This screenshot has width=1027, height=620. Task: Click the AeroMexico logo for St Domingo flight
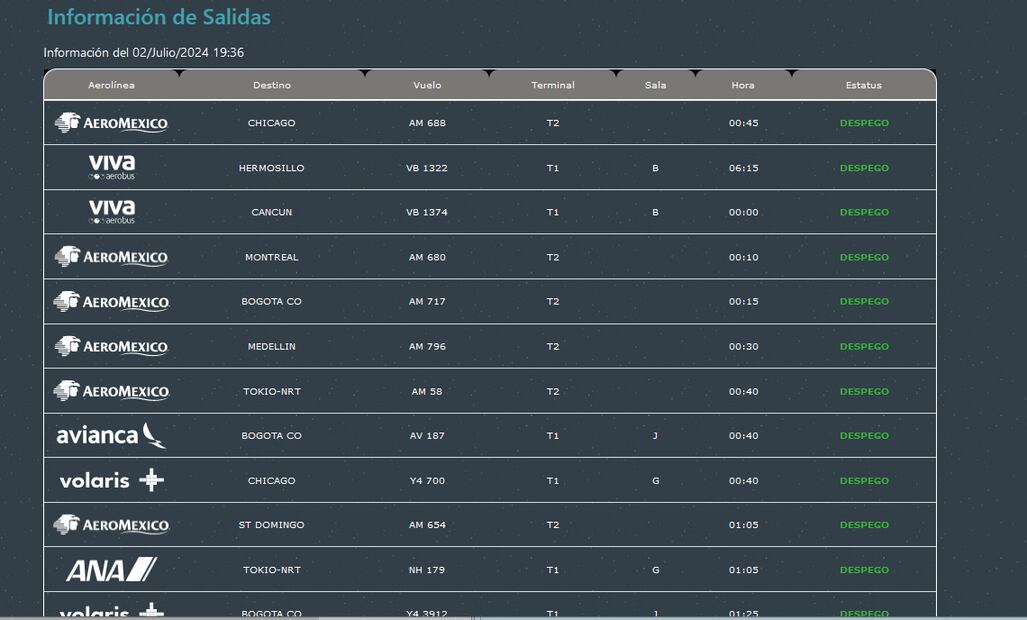[x=111, y=525]
